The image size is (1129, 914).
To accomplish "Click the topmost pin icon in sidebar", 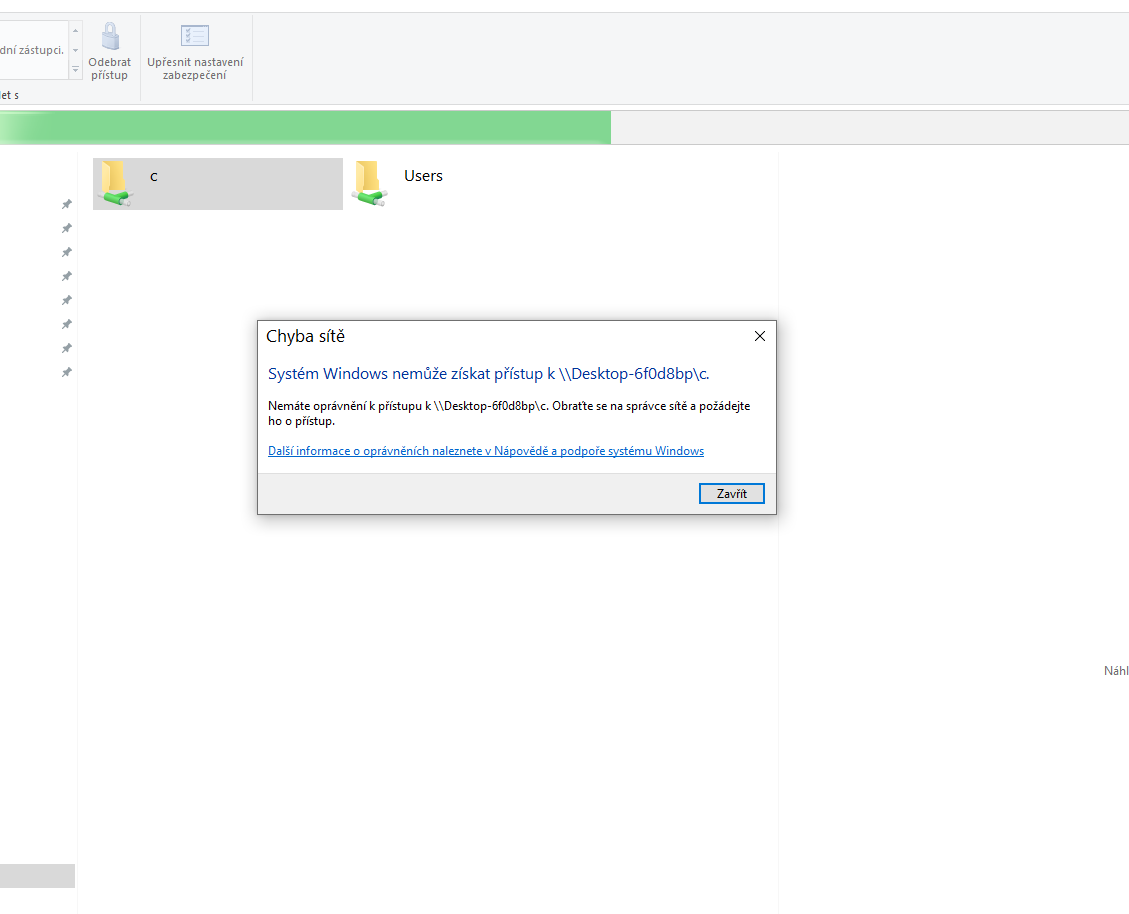I will 67,204.
